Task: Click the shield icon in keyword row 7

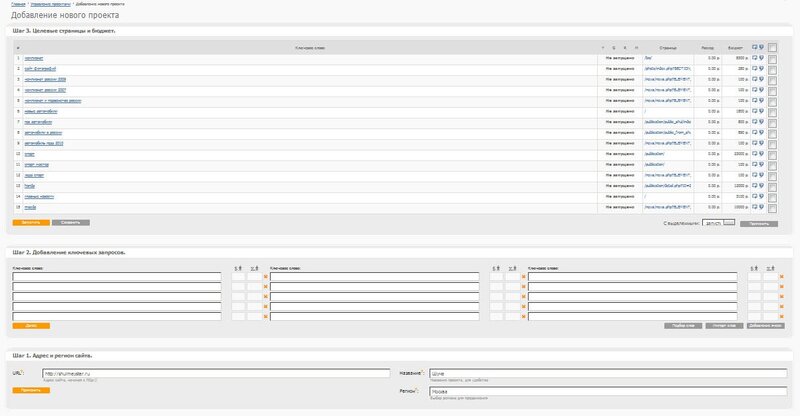Action: pyautogui.click(x=761, y=122)
